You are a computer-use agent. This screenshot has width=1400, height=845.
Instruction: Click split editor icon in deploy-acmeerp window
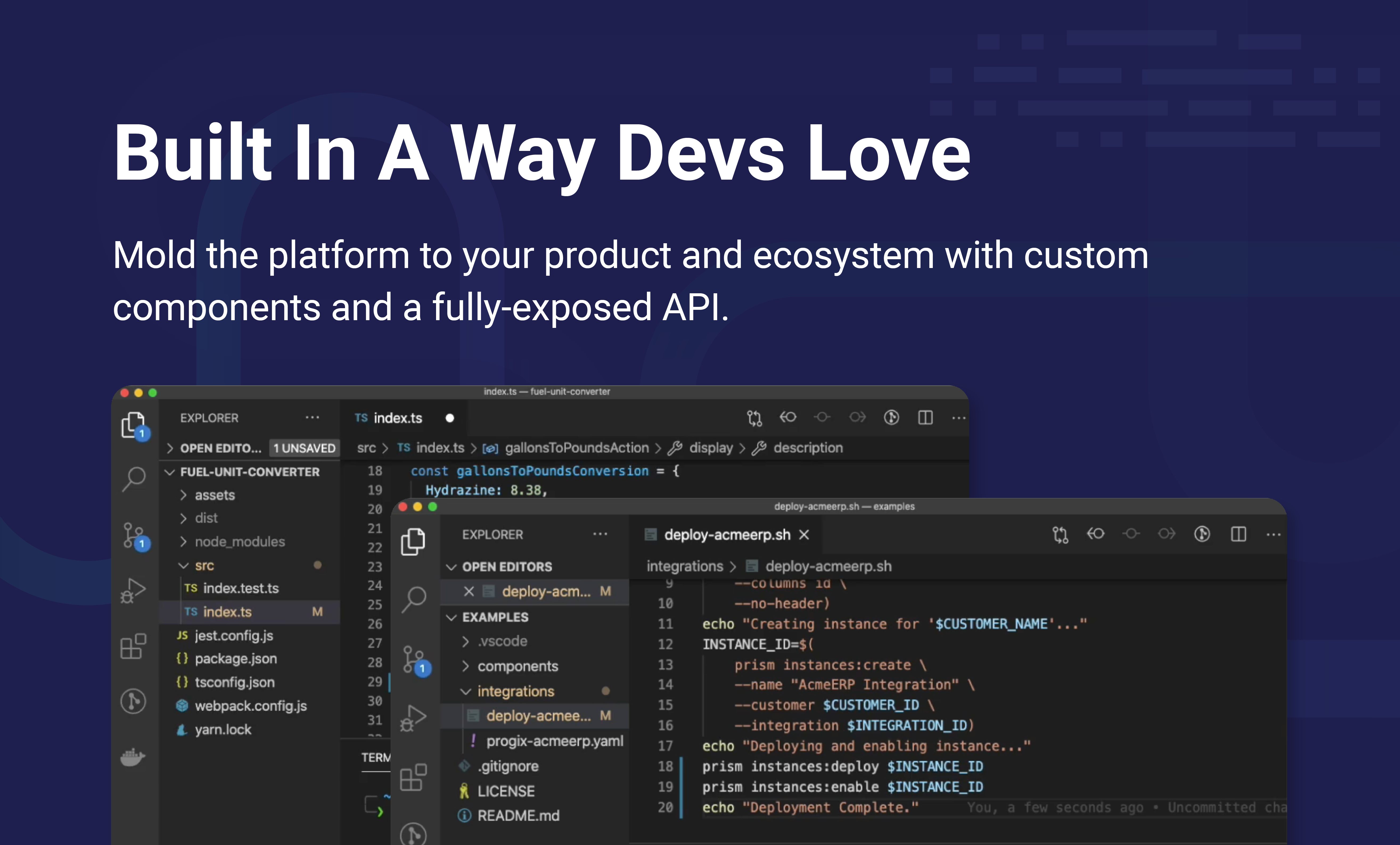[1238, 534]
